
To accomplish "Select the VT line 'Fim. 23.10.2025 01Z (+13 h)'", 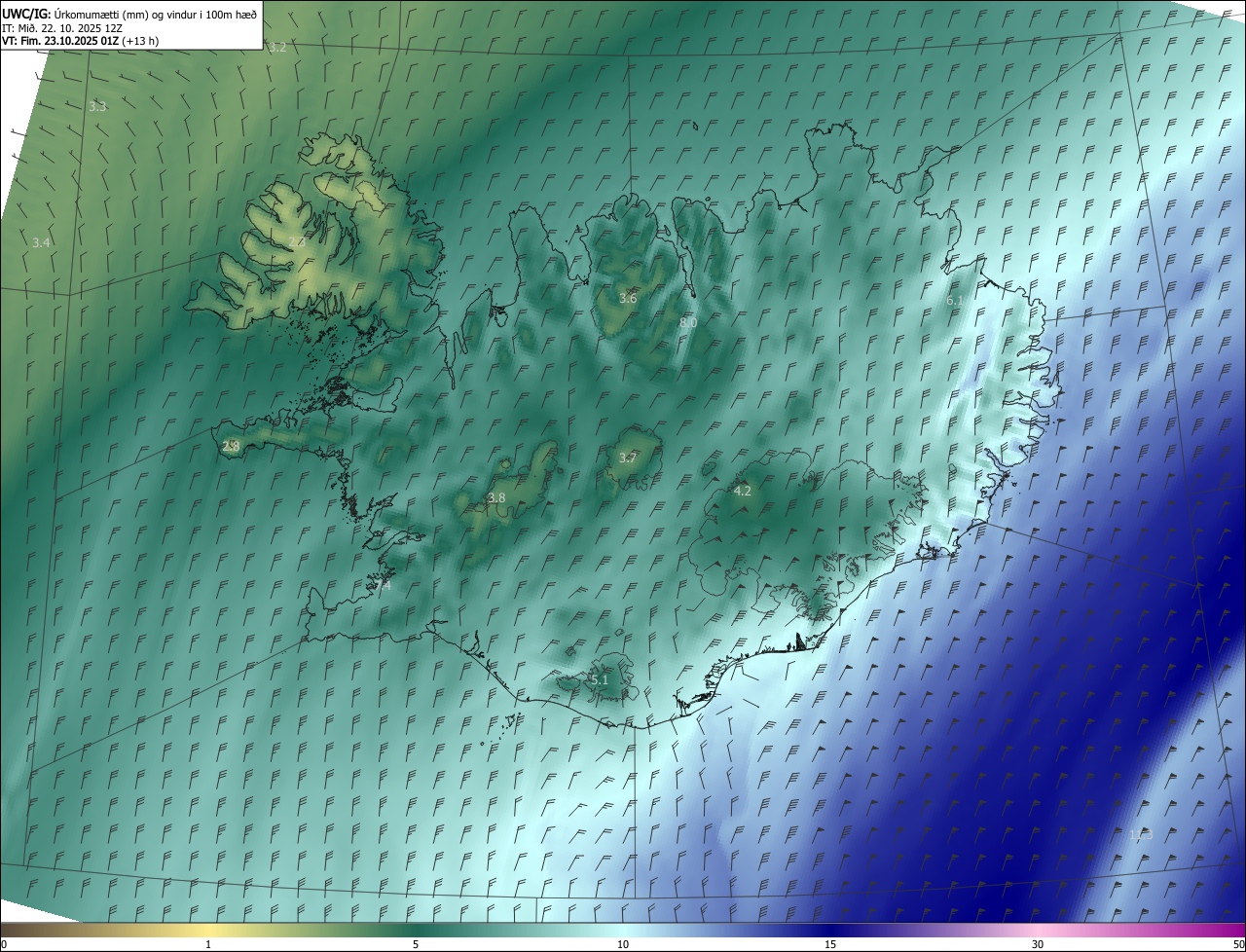I will coord(89,41).
